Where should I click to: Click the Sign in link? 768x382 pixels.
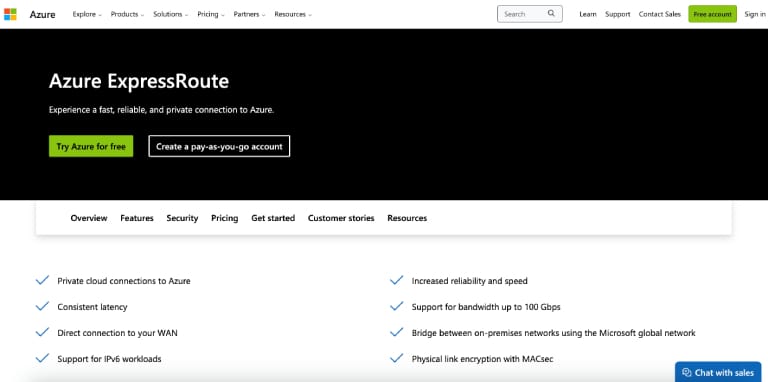coord(755,14)
